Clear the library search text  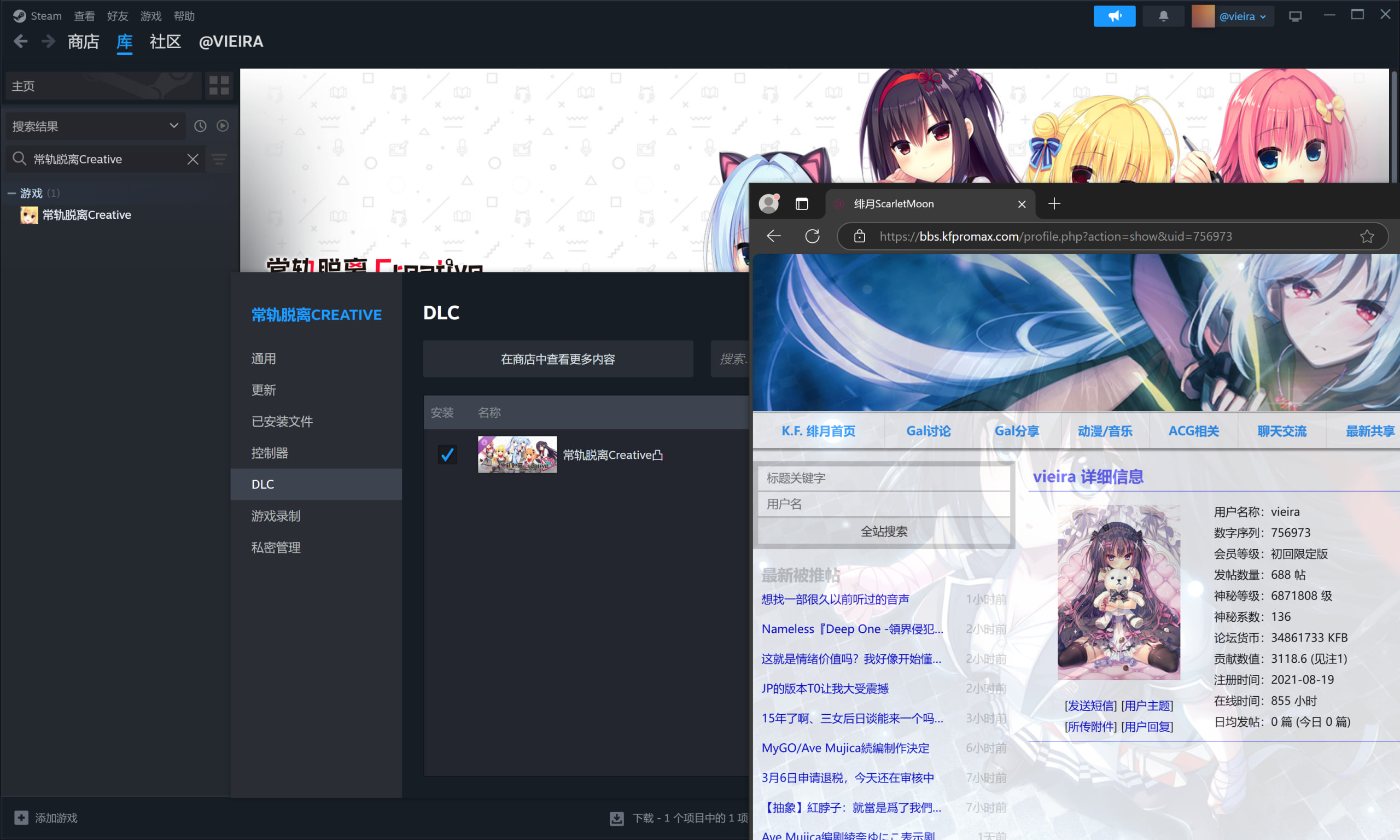[x=193, y=159]
